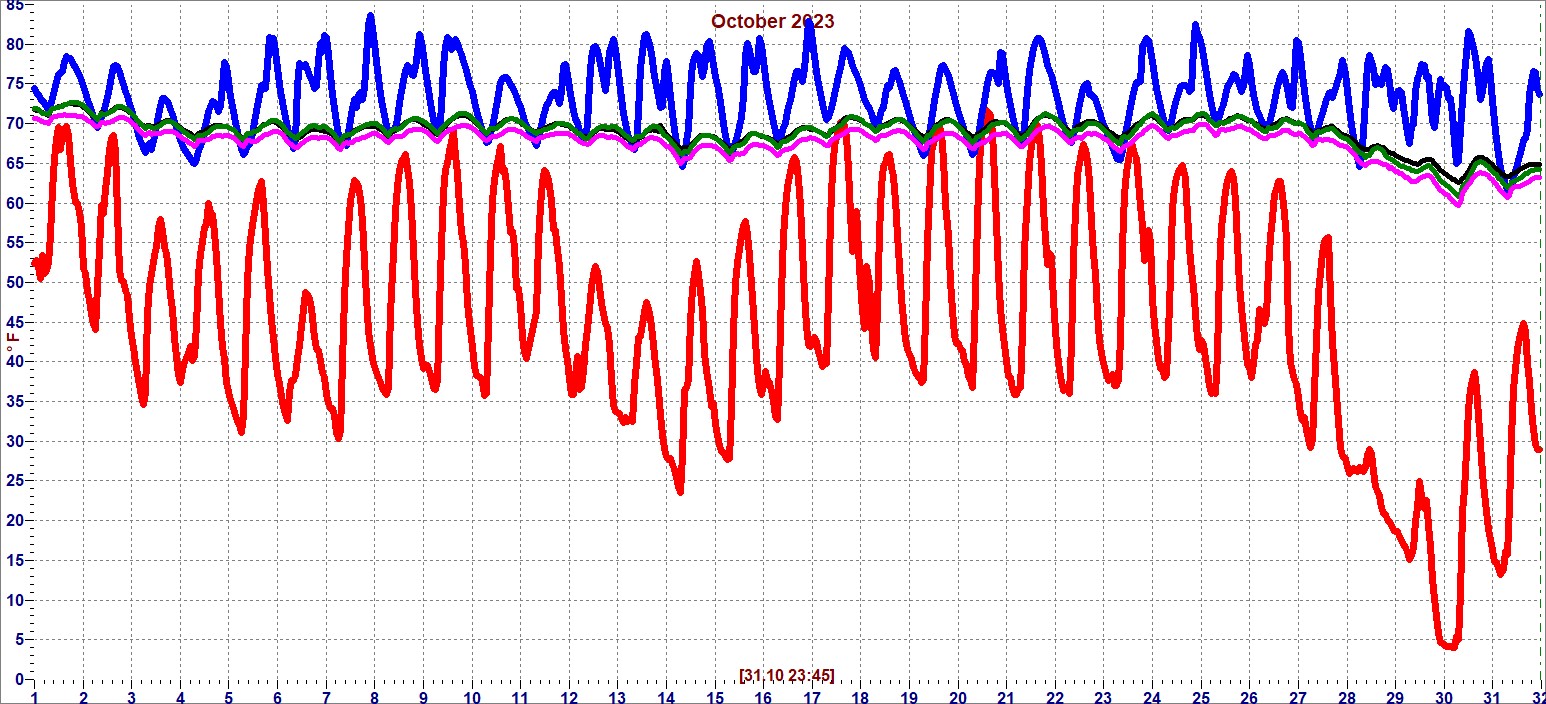Select the [31,10 23:45] timestamp label
Screen dimensions: 1546x704
(787, 675)
